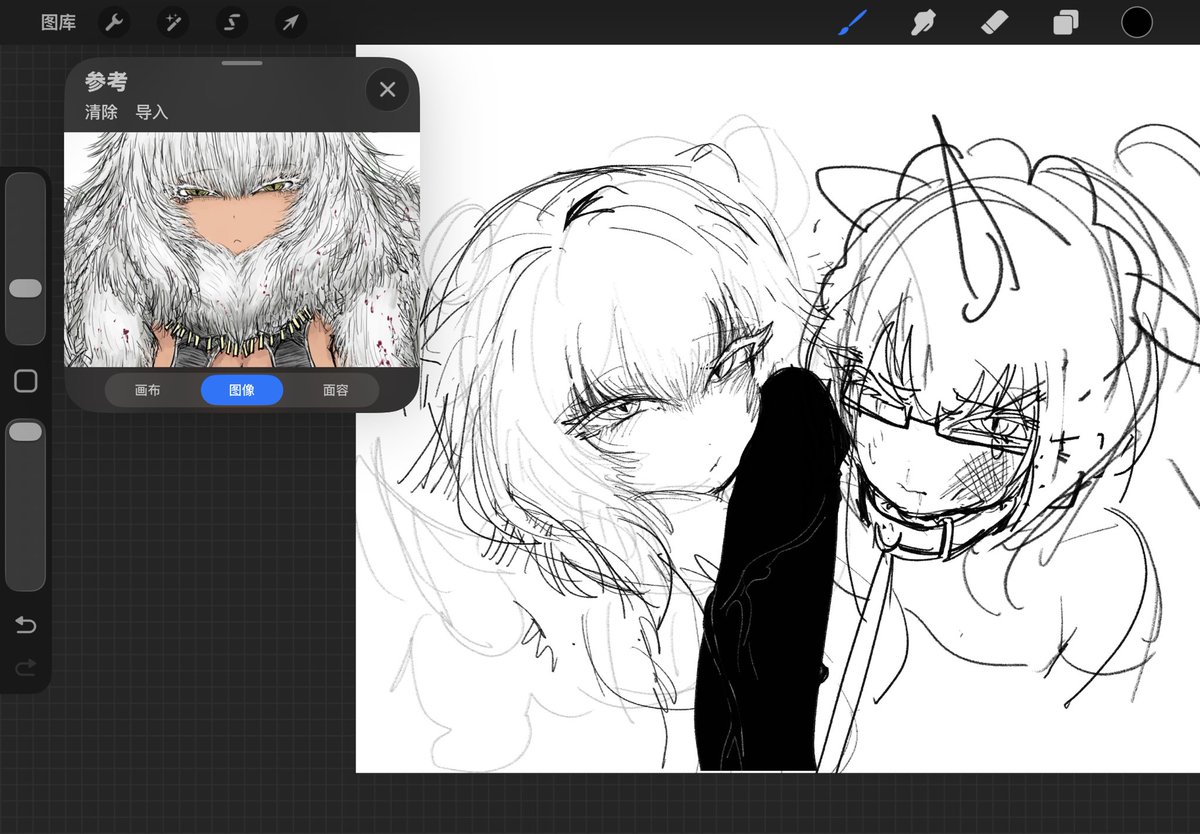Redo the last undone stroke

25,667
